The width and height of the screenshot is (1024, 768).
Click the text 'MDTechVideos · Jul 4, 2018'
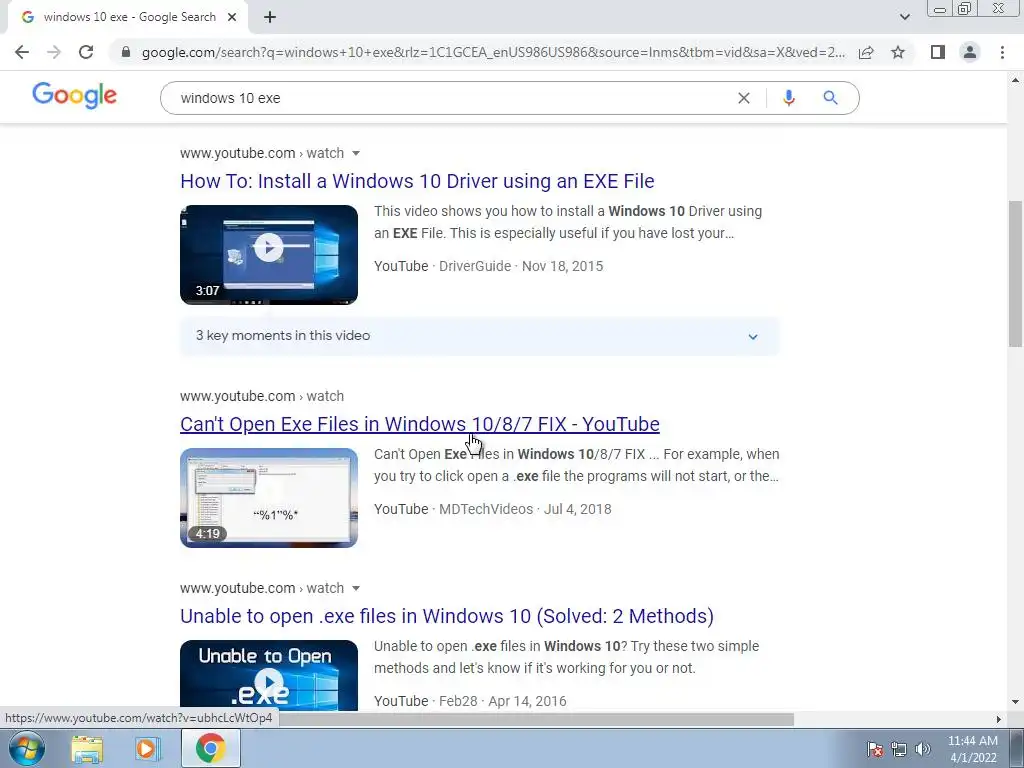pos(525,509)
